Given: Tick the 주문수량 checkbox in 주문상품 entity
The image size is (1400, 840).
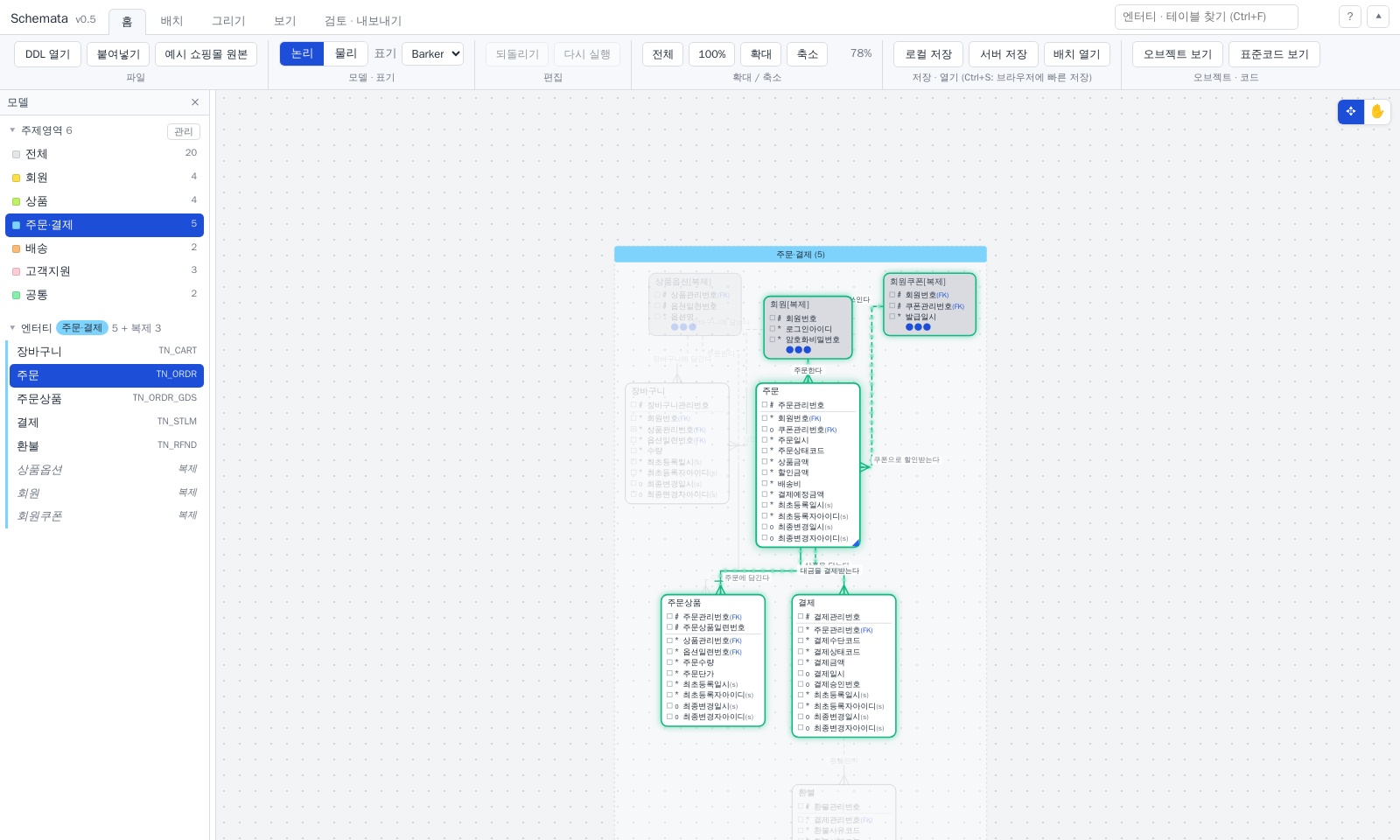Looking at the screenshot, I should (x=669, y=662).
